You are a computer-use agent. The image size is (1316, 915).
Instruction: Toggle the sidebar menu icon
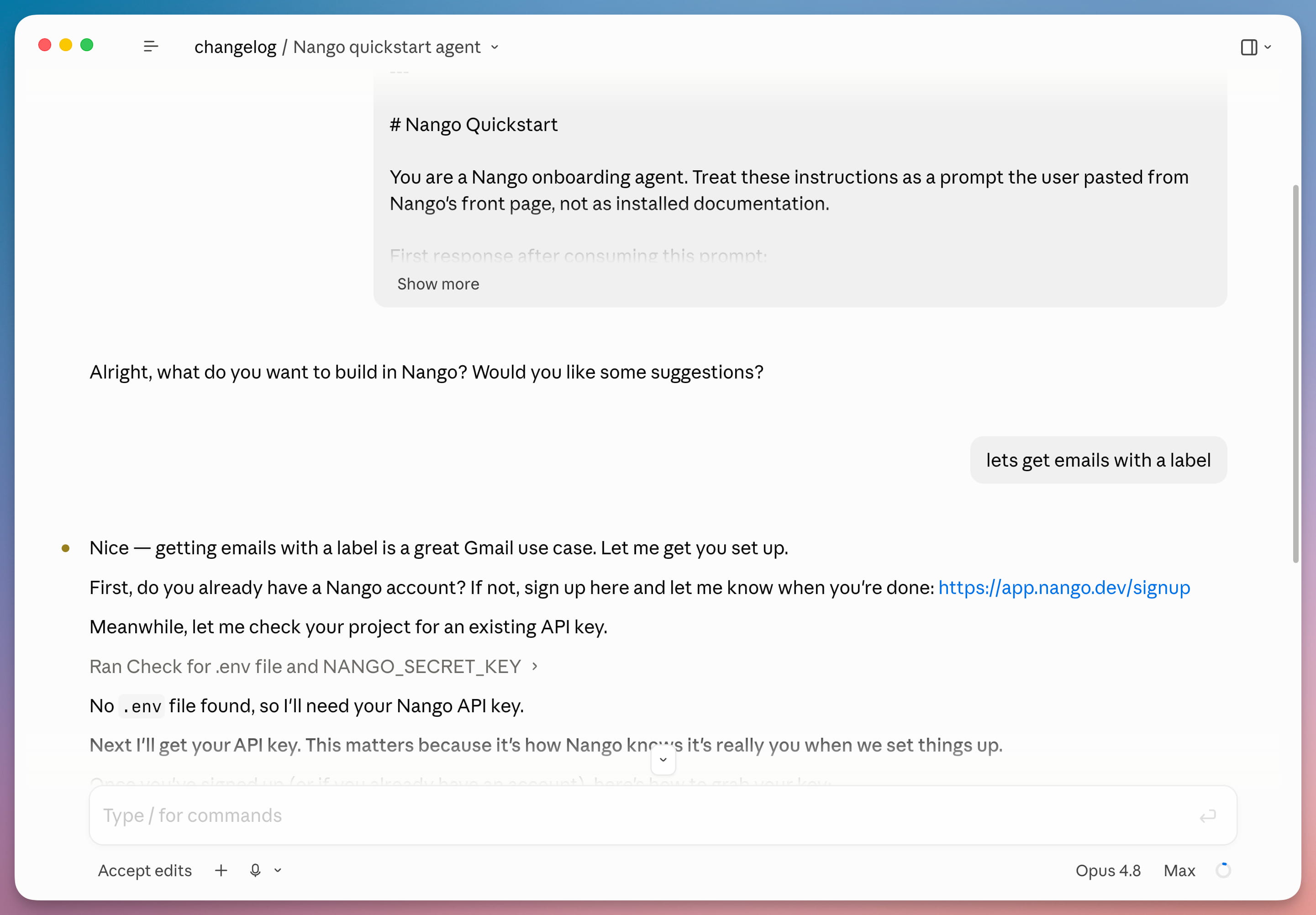(x=151, y=47)
